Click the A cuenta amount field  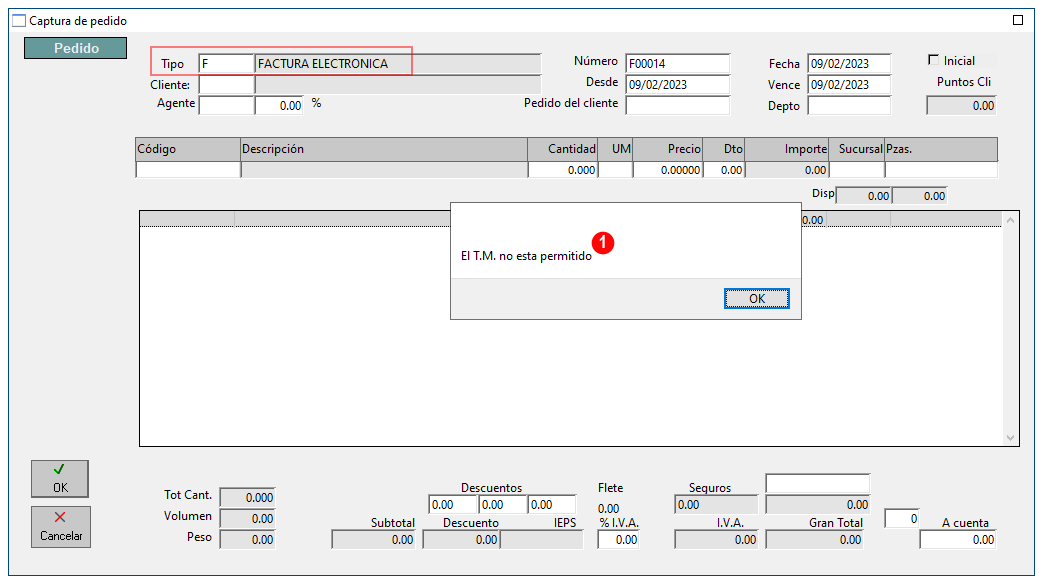point(958,539)
